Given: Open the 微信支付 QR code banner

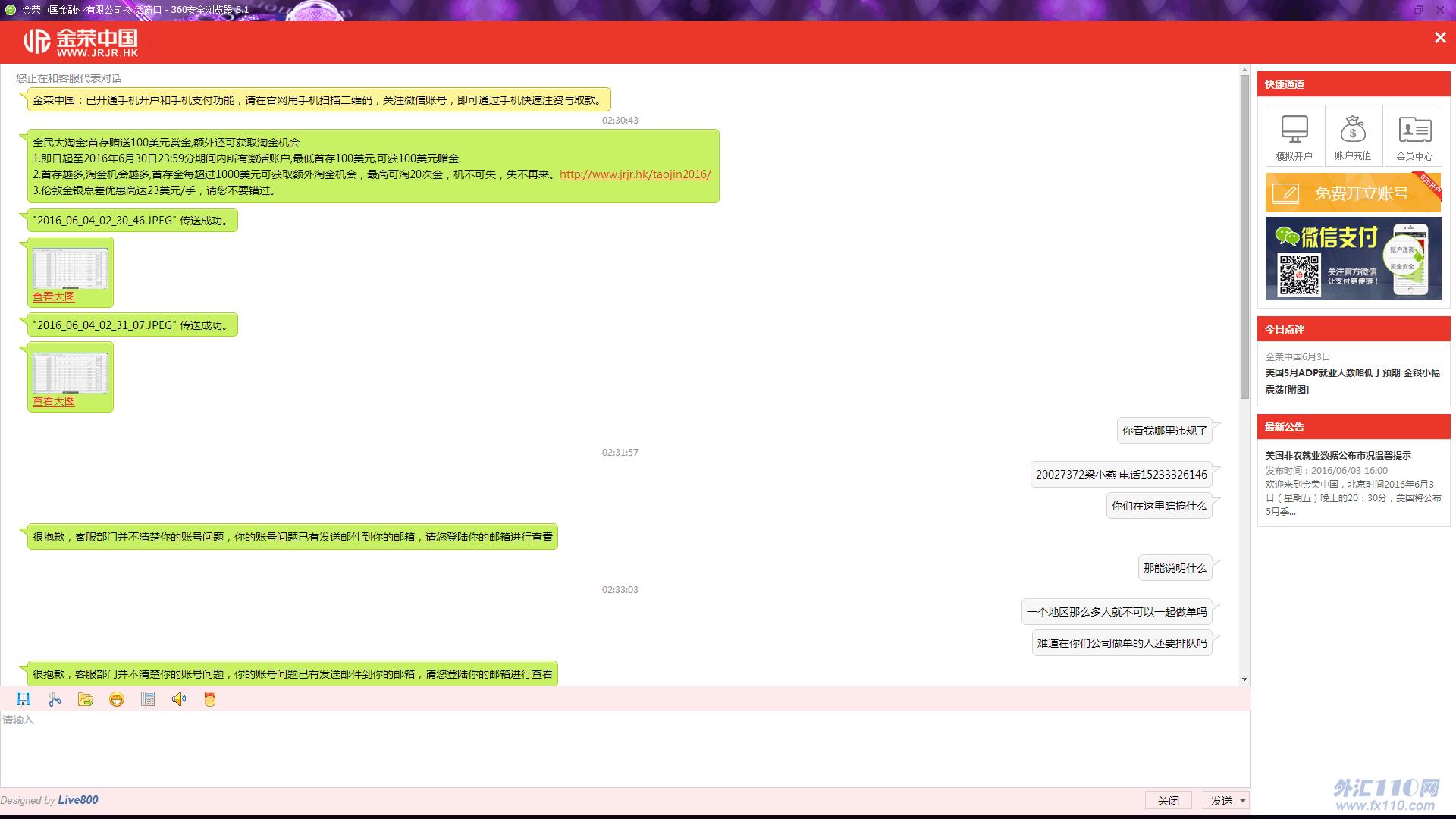Looking at the screenshot, I should coord(1353,259).
